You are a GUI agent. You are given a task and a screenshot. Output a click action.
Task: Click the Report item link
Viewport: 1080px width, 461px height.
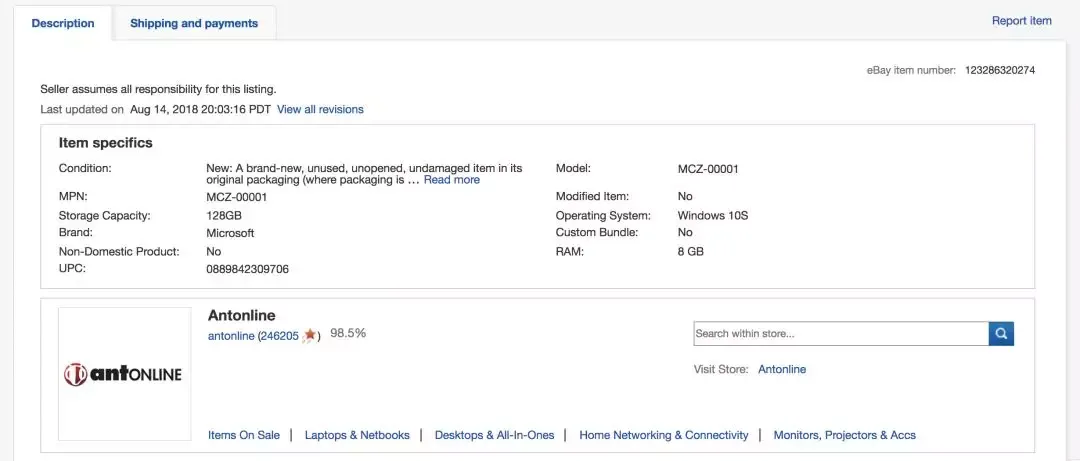(1021, 21)
